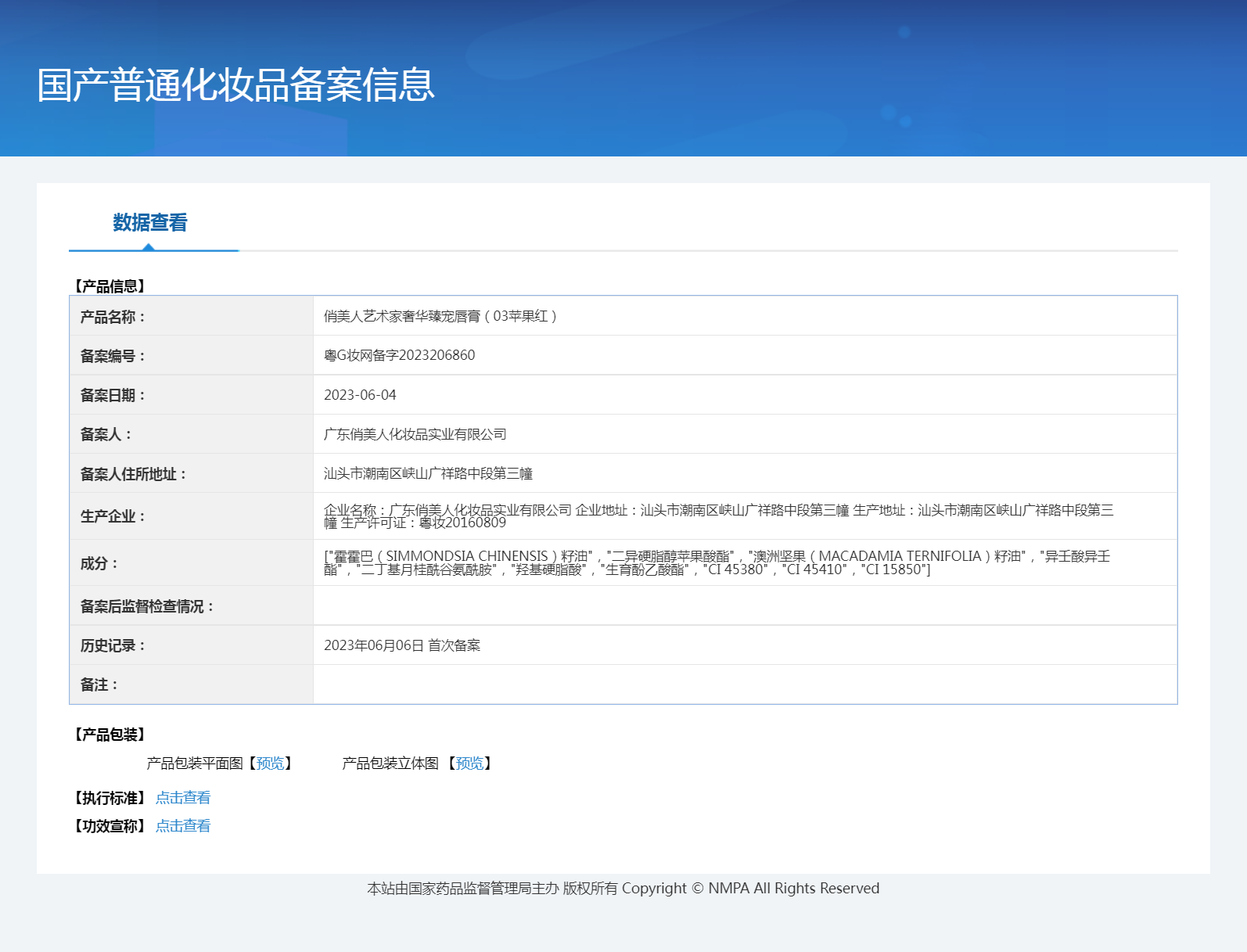
Task: Click the NMPA copyright footer text
Action: pos(623,889)
